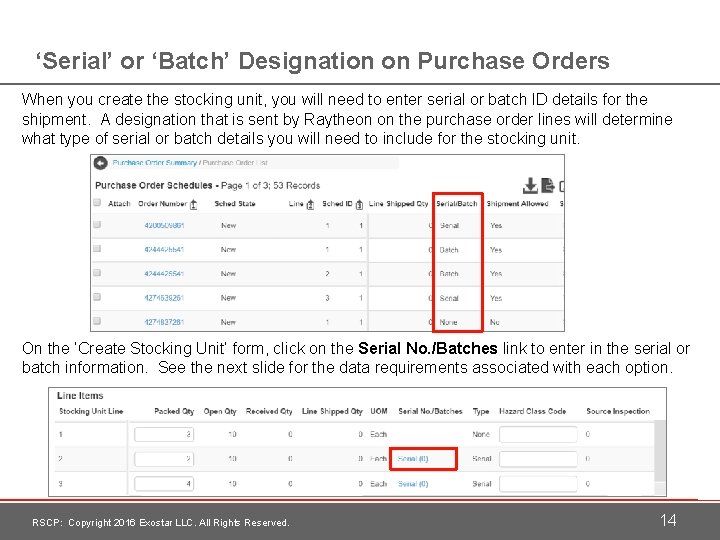Click the Purchase Order Schedules heading
Image resolution: width=720 pixels, height=540 pixels.
[153, 186]
